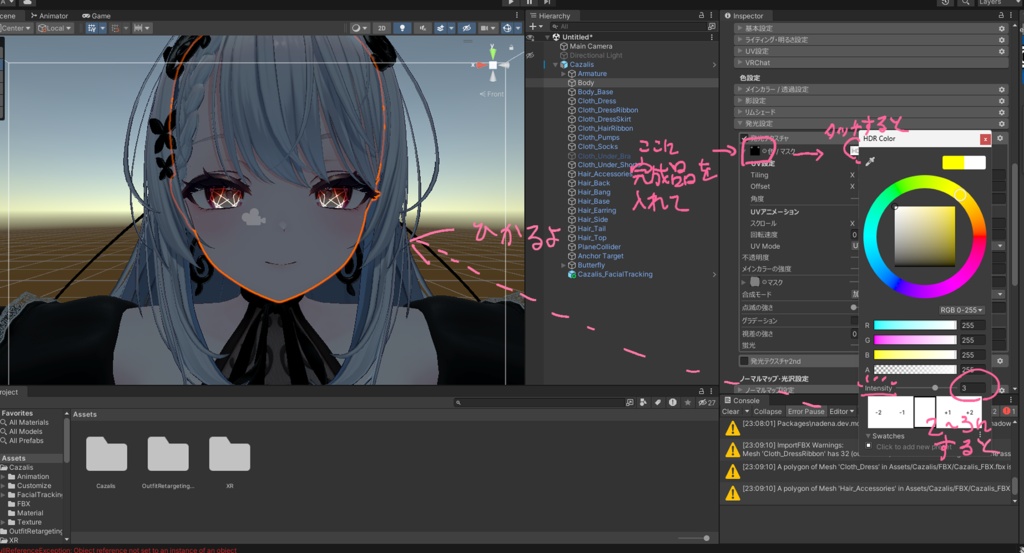Expand the VRChat section in Inspector

(871, 63)
